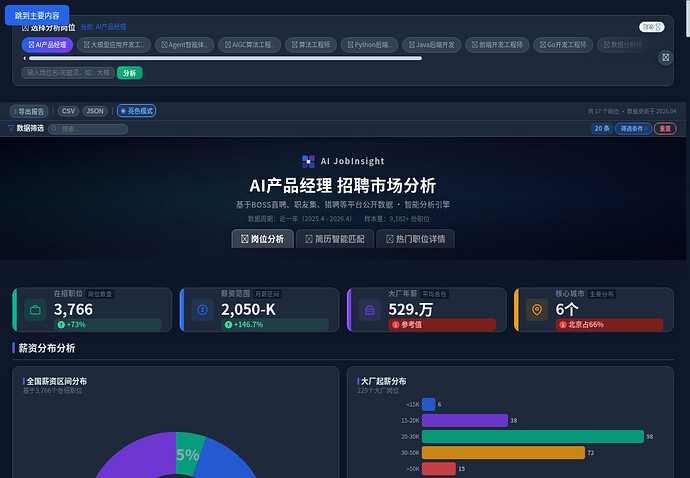Viewport: 690px width, 478px height.
Task: Export data as JSON
Action: coord(95,111)
